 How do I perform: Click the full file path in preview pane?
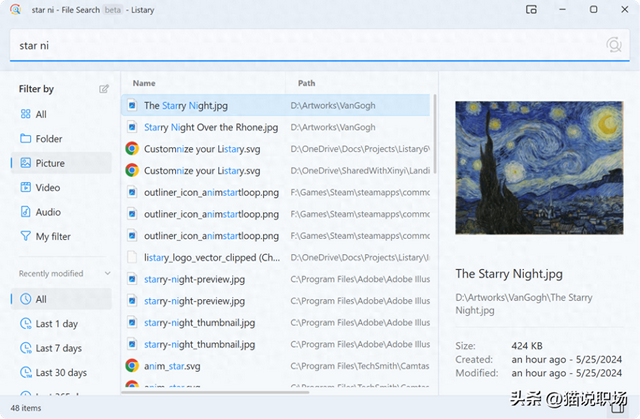(524, 304)
